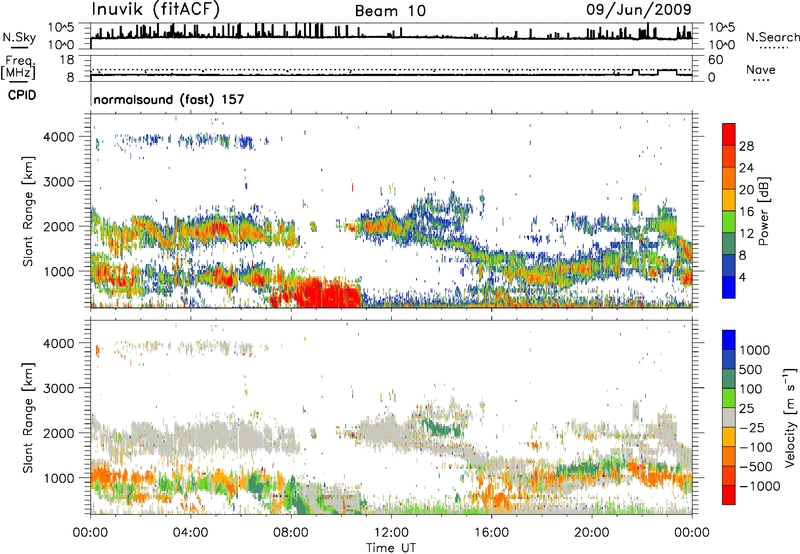Click the '12' power colorbar label

(x=746, y=234)
